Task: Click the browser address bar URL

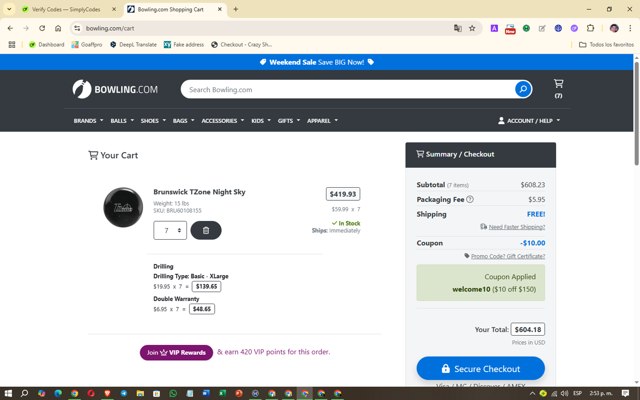Action: pos(110,28)
